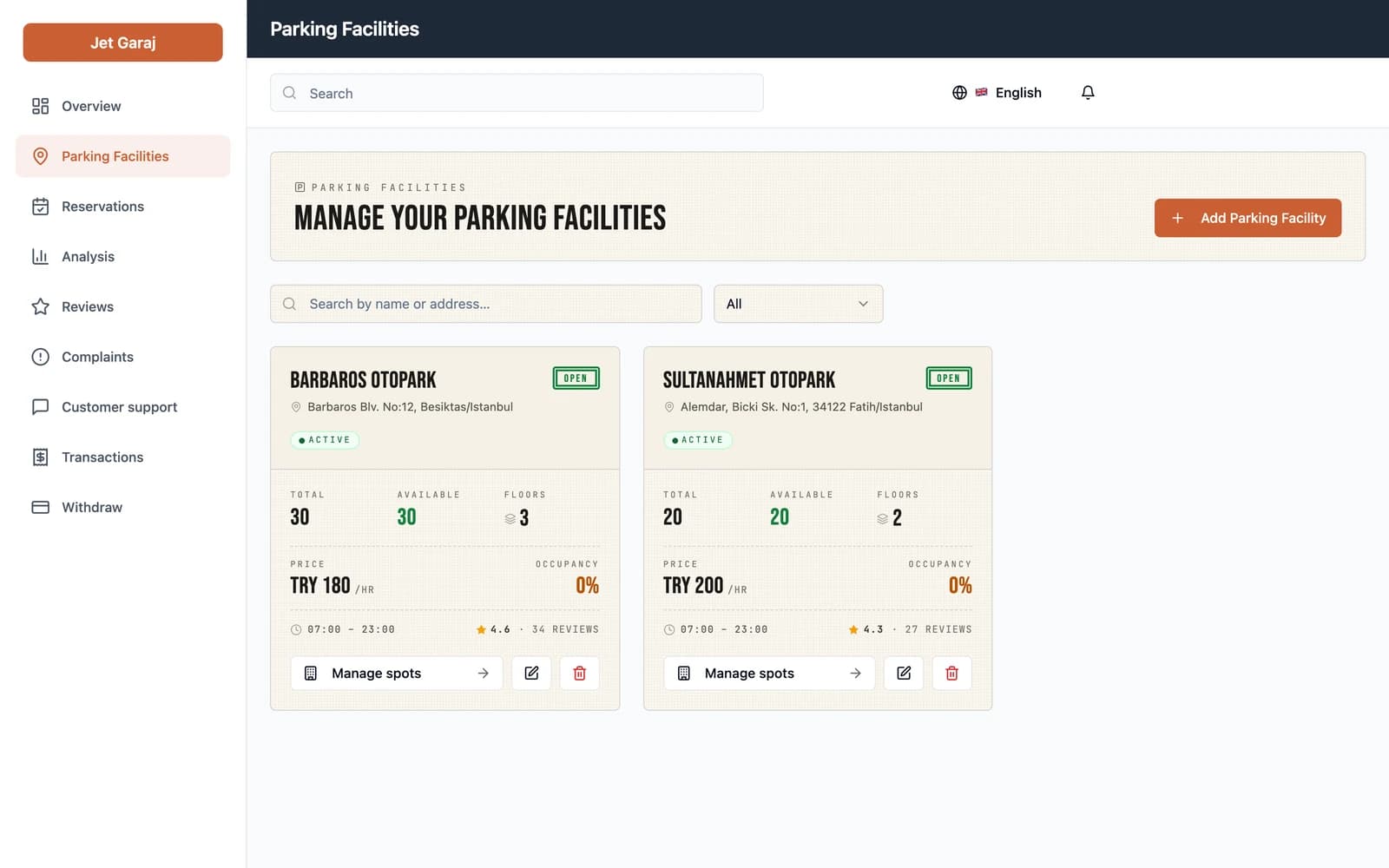Click the Reviews star icon
Viewport: 1389px width, 868px height.
(x=40, y=306)
